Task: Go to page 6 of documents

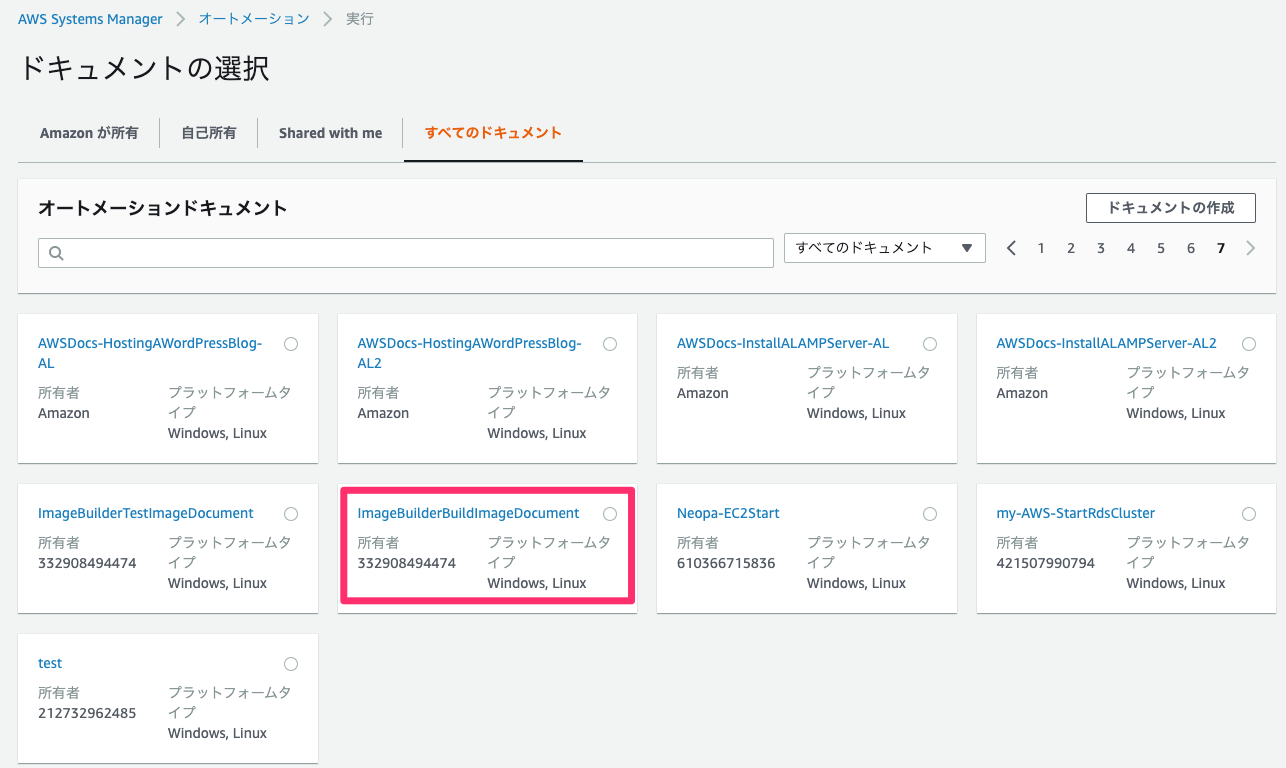Action: pos(1191,248)
